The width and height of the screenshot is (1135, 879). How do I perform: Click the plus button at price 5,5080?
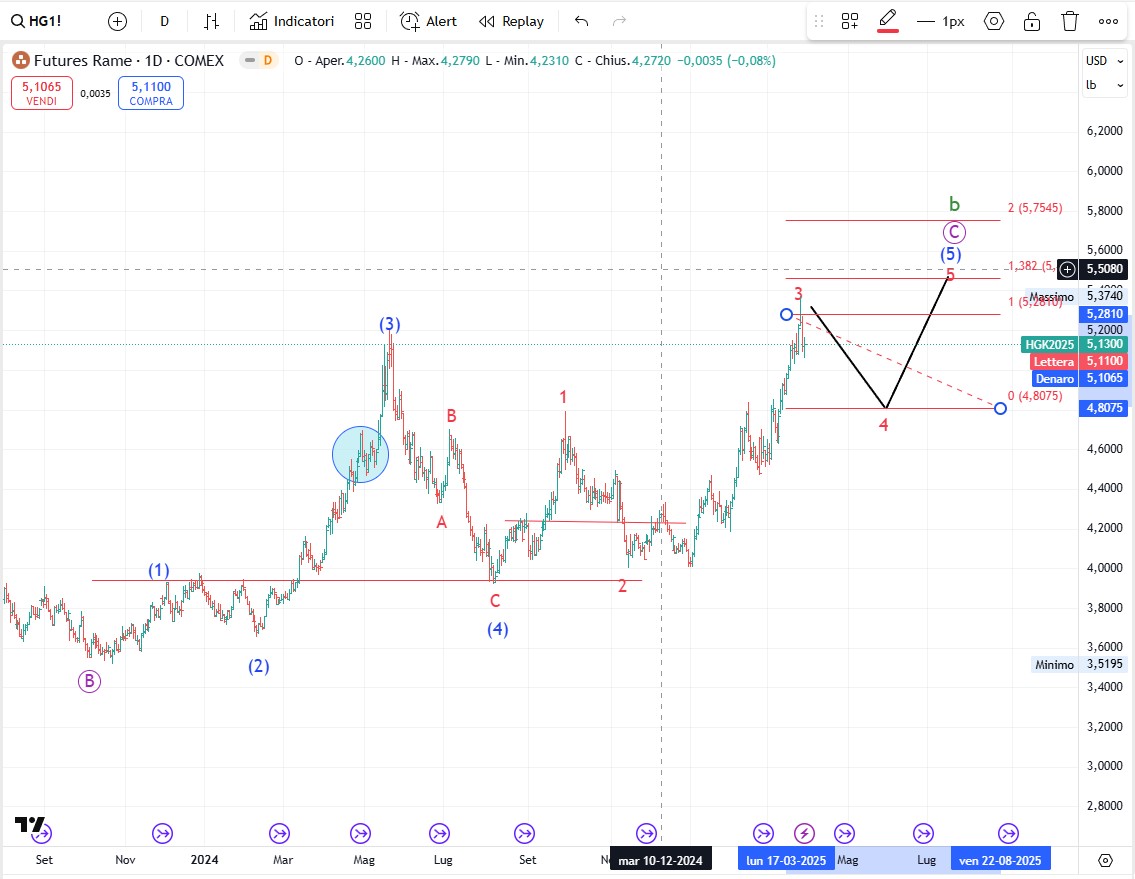coord(1068,269)
